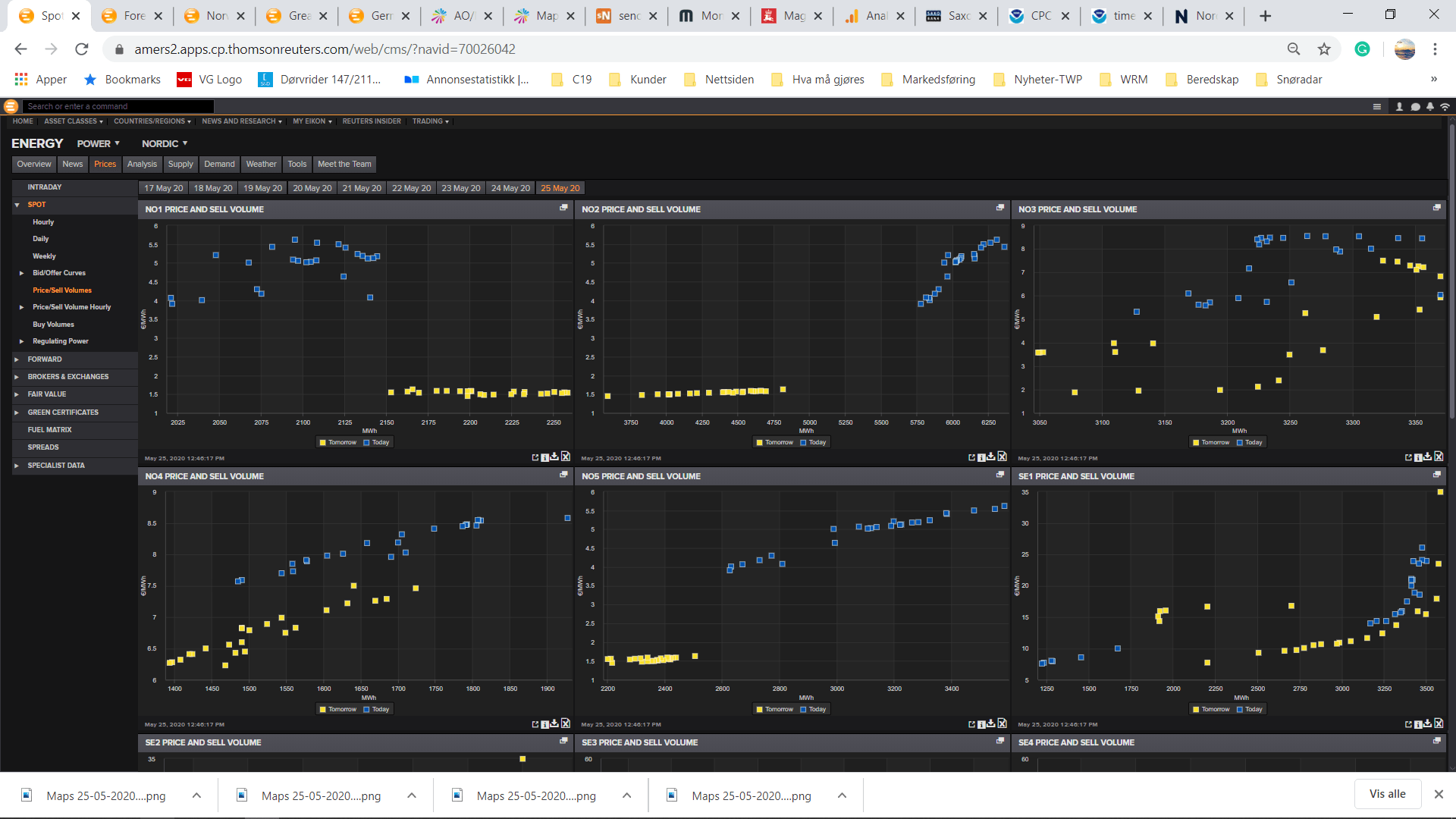
Task: Maximize the NO2 Price and Sell Volume panel
Action: point(1000,208)
